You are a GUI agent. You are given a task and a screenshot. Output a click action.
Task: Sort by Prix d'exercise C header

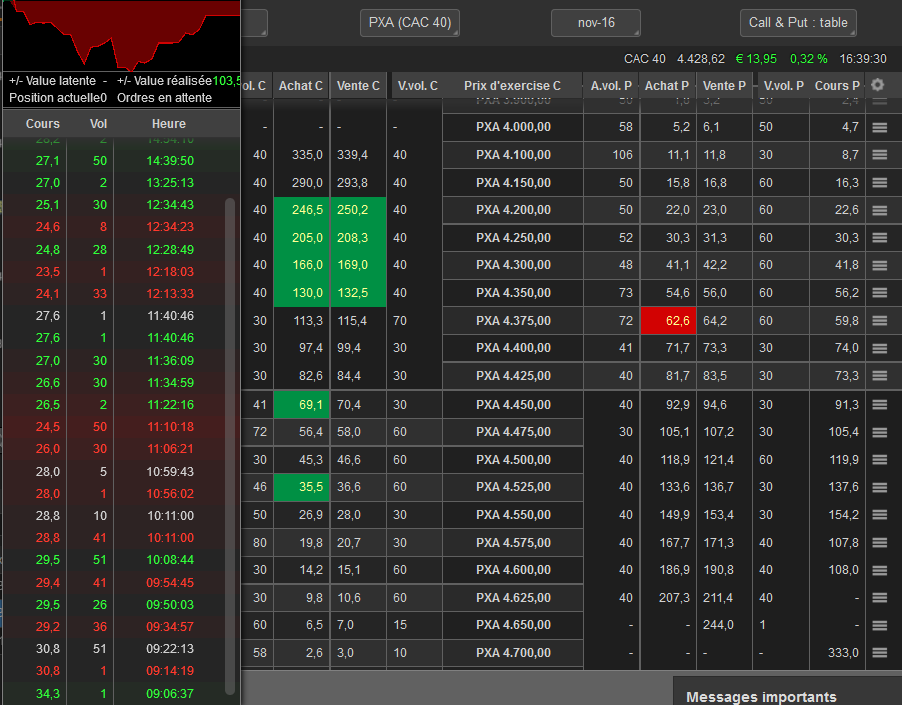[513, 86]
